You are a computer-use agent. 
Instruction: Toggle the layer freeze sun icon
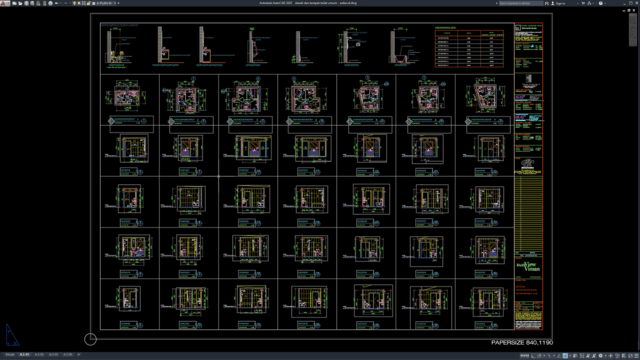click(x=79, y=3)
